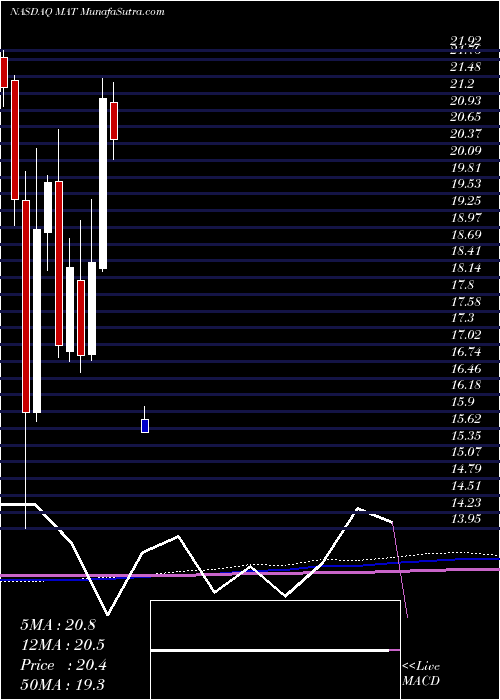Click the 5MA : 20.8 readout
Viewport: 500px width, 700px height.
click(x=58, y=624)
